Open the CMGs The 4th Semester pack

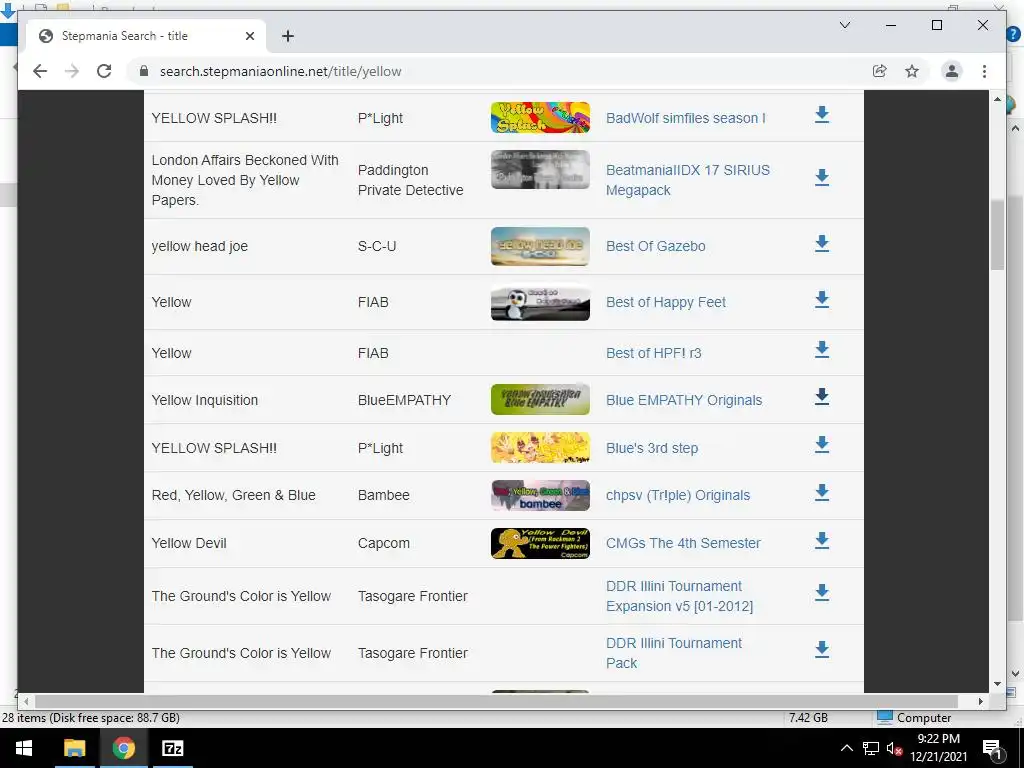pos(683,543)
